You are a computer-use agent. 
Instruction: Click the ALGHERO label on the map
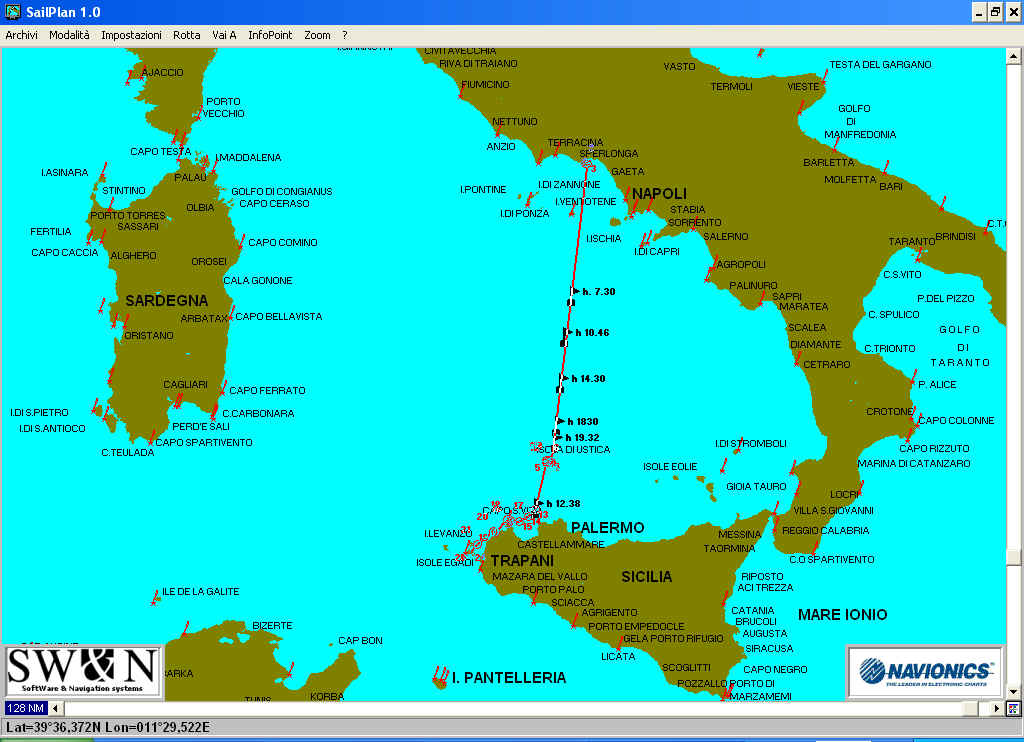[133, 256]
